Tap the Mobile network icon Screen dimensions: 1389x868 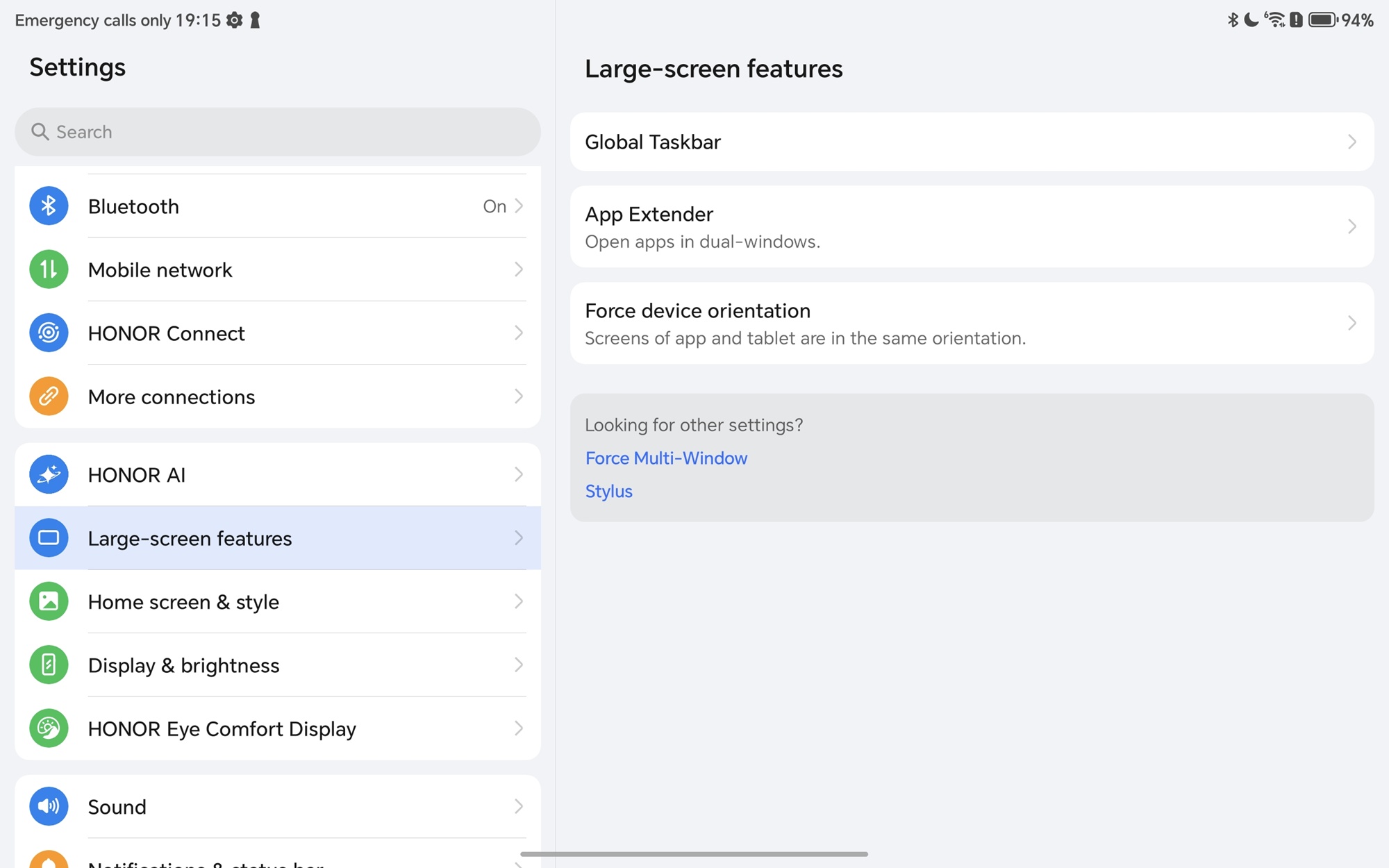[49, 269]
